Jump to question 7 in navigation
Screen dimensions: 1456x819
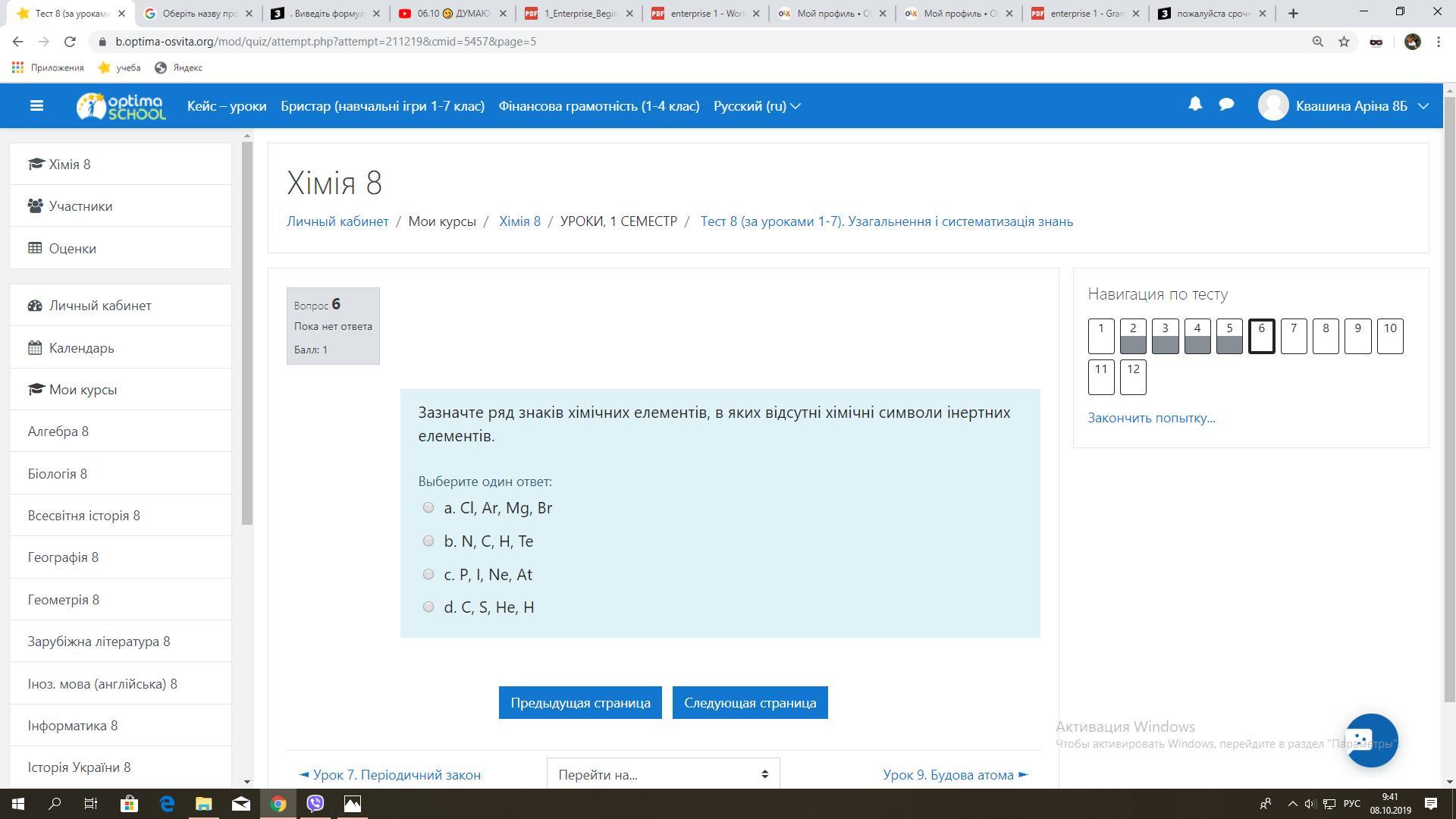[x=1293, y=336]
